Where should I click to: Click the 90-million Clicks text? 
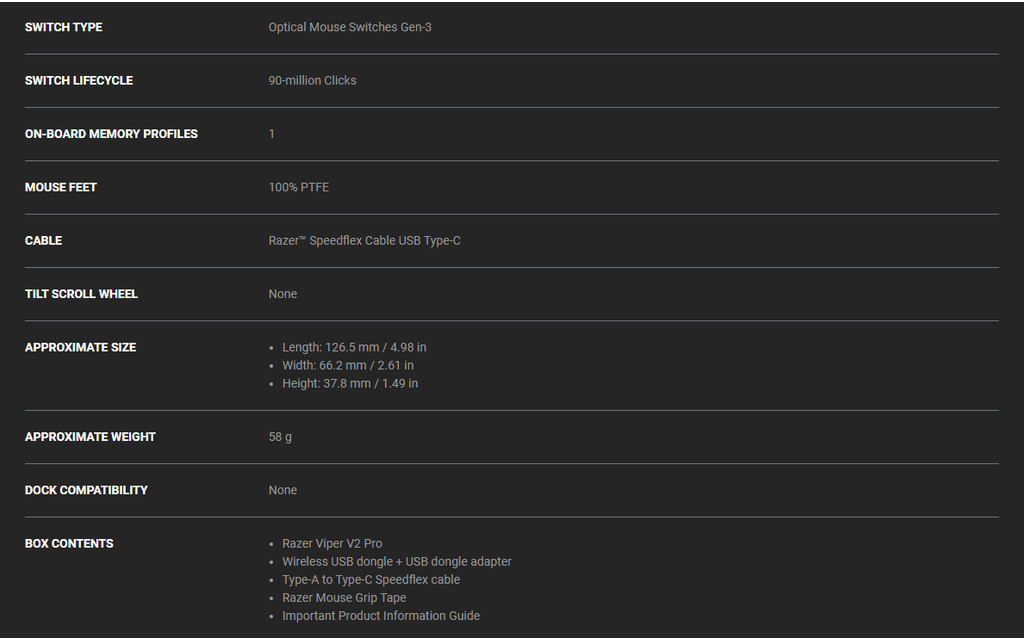pyautogui.click(x=312, y=80)
